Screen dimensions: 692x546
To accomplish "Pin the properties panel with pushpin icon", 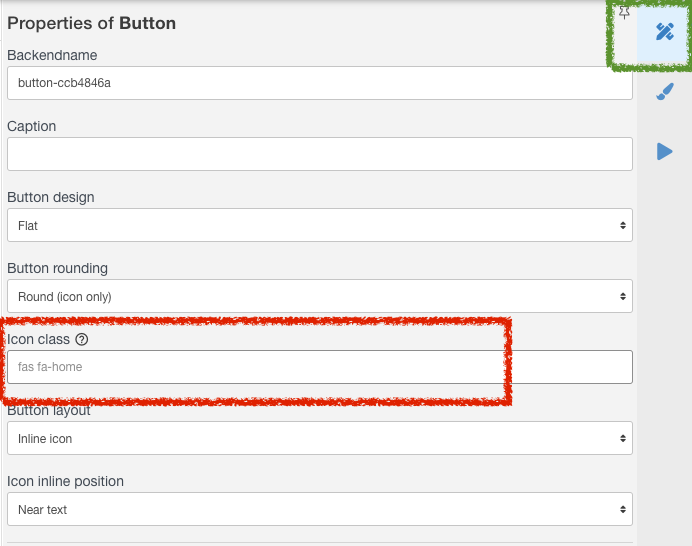I will (624, 12).
